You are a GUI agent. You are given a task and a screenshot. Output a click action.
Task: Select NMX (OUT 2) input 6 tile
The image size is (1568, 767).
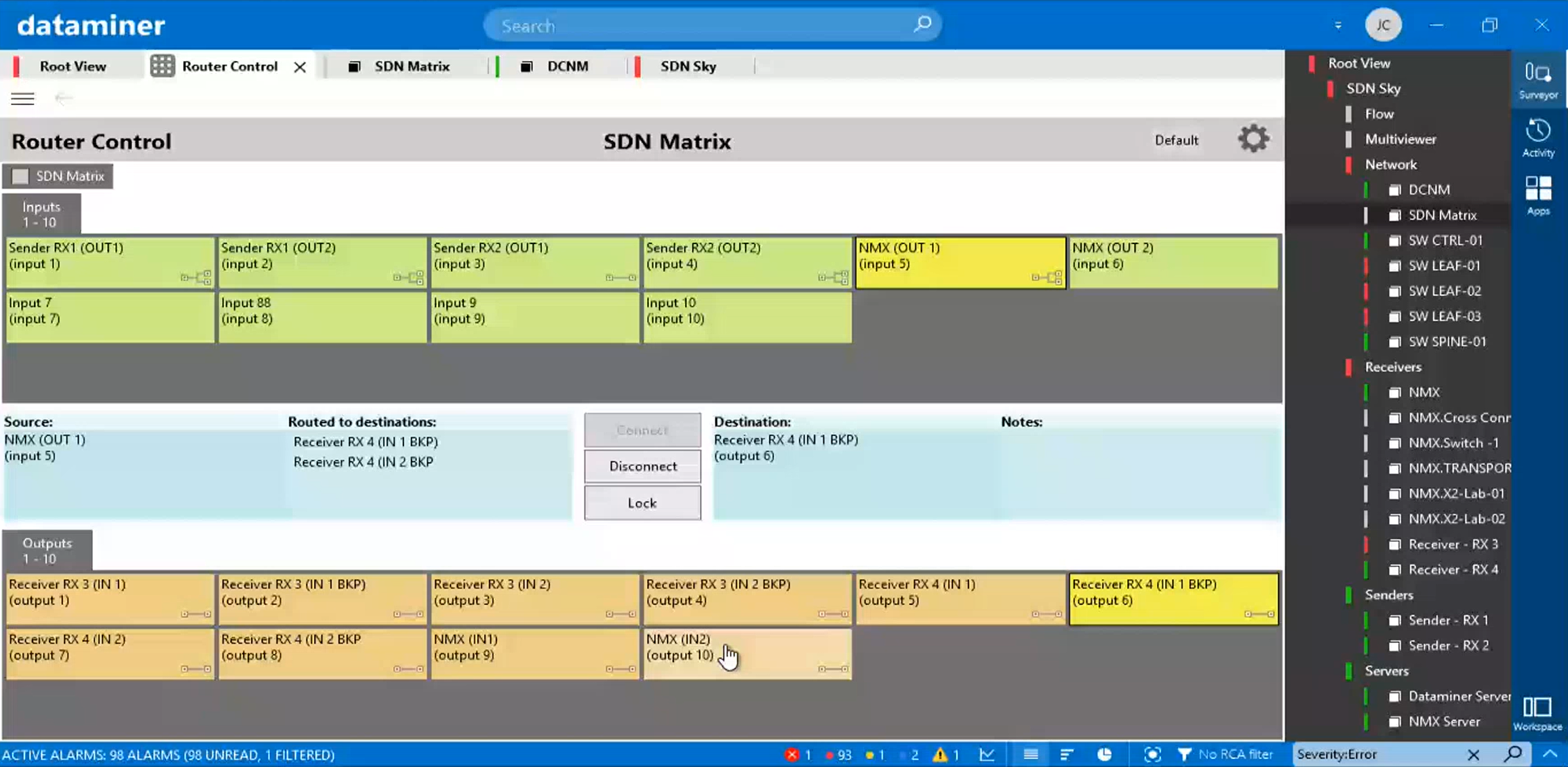(1174, 262)
